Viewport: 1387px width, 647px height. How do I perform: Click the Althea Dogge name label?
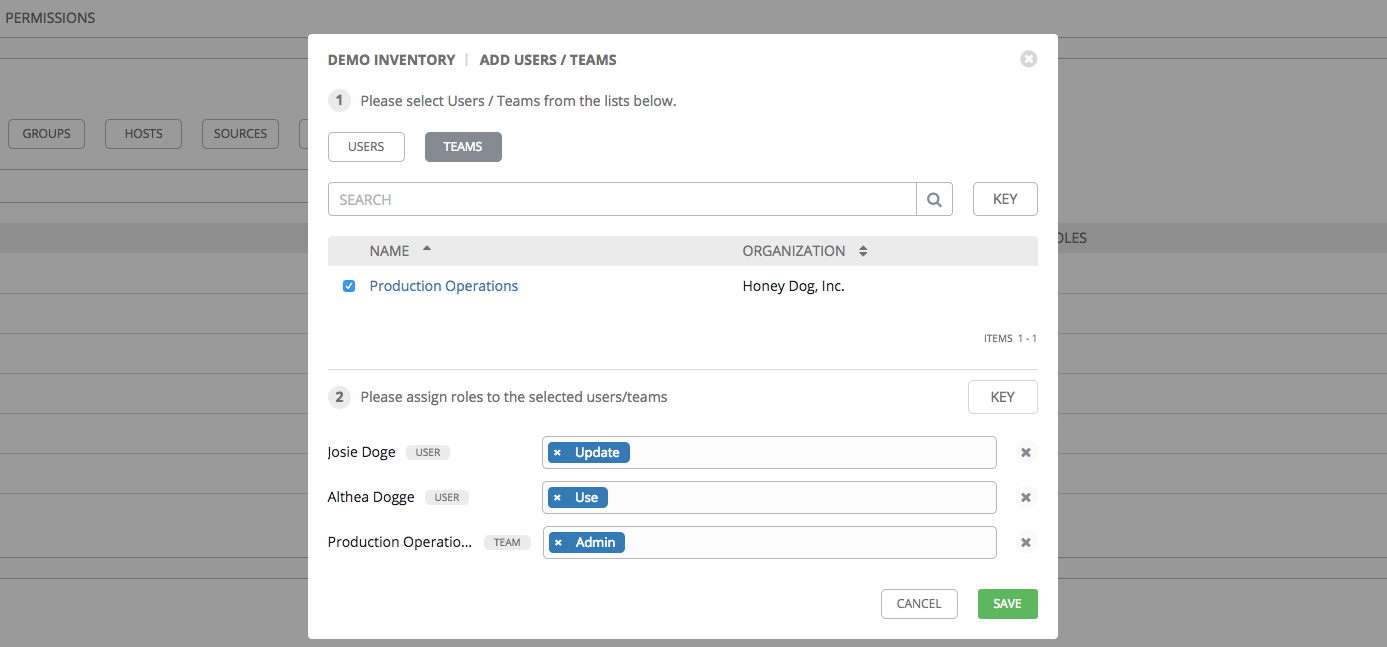[371, 497]
